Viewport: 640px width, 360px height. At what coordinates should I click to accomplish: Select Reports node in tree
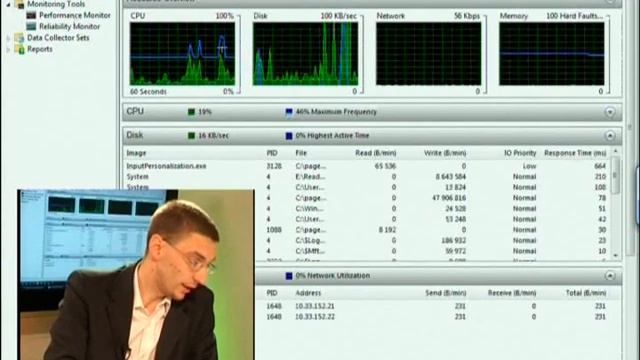tap(40, 49)
